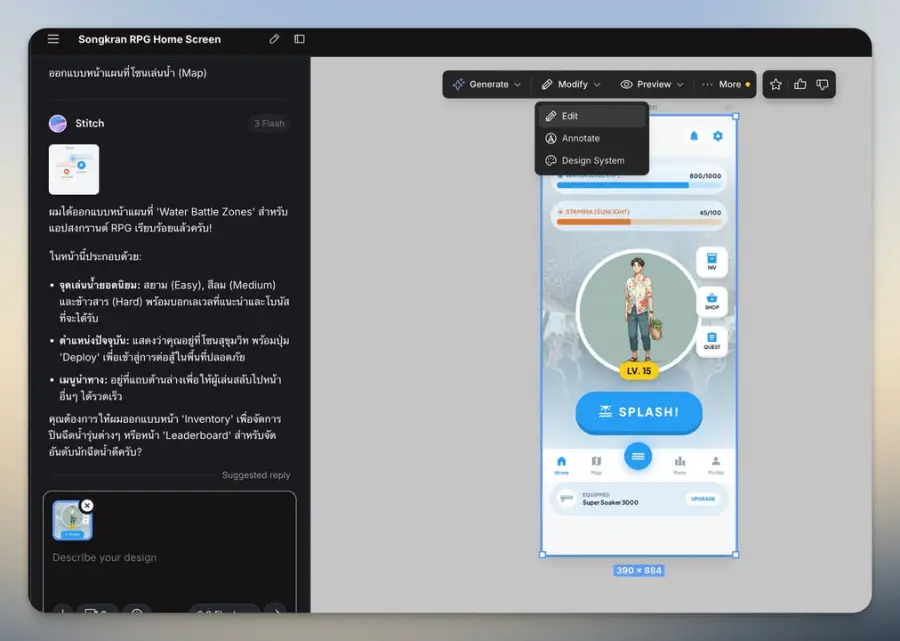The height and width of the screenshot is (641, 900).
Task: Open the map design thumbnail in chat
Action: pos(74,169)
